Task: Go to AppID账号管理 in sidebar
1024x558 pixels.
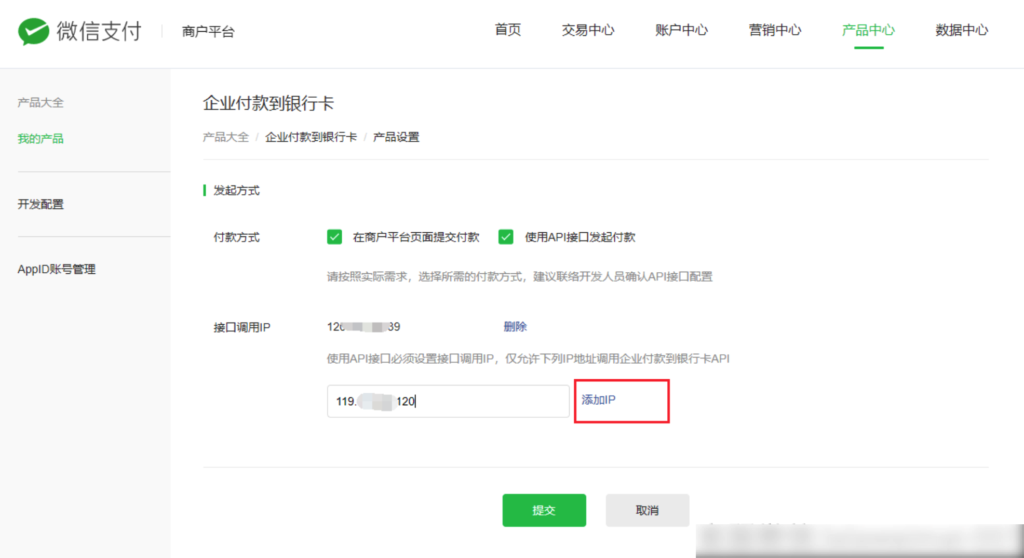Action: 57,269
